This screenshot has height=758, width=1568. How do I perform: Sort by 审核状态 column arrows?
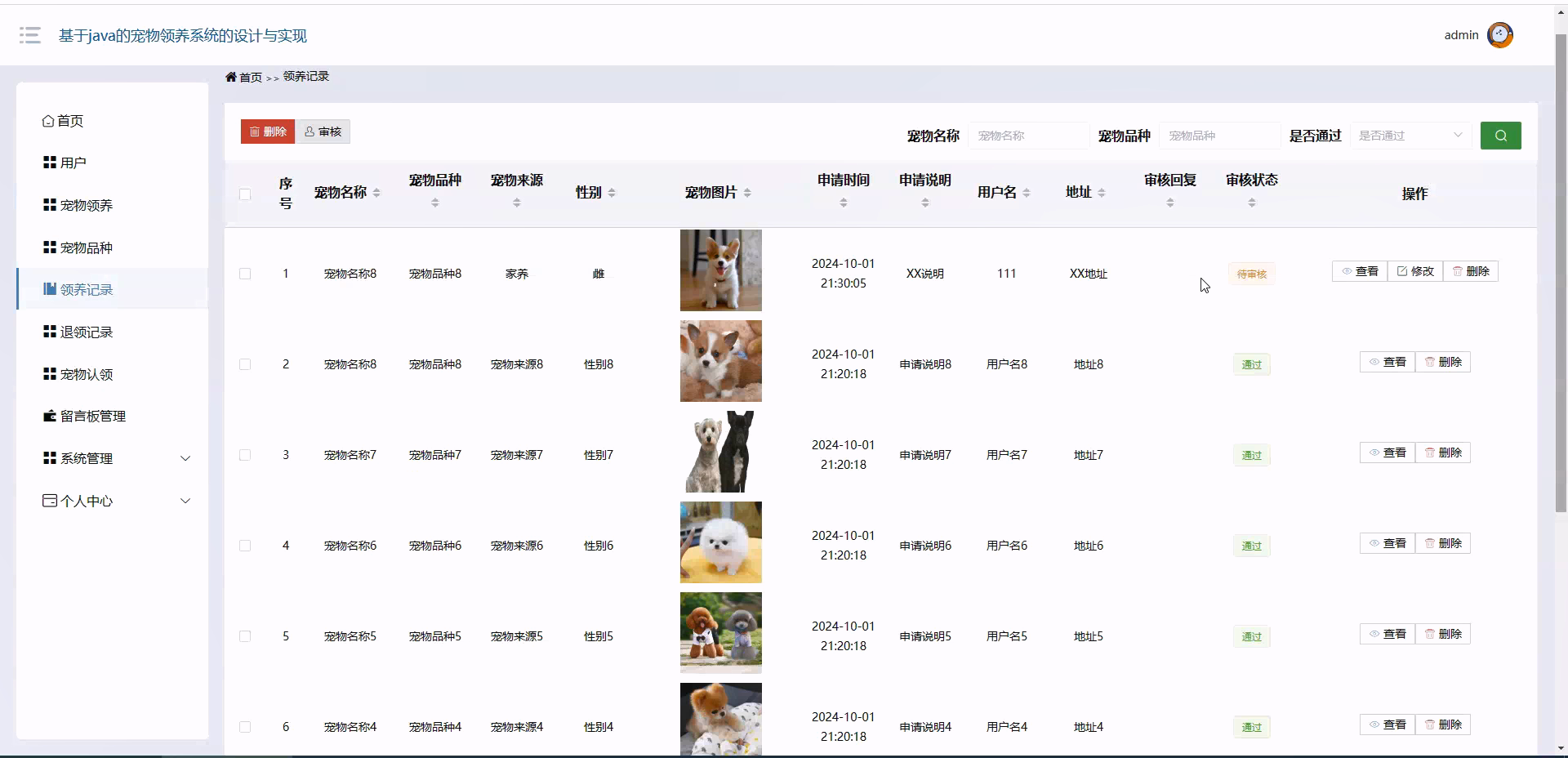click(1252, 203)
